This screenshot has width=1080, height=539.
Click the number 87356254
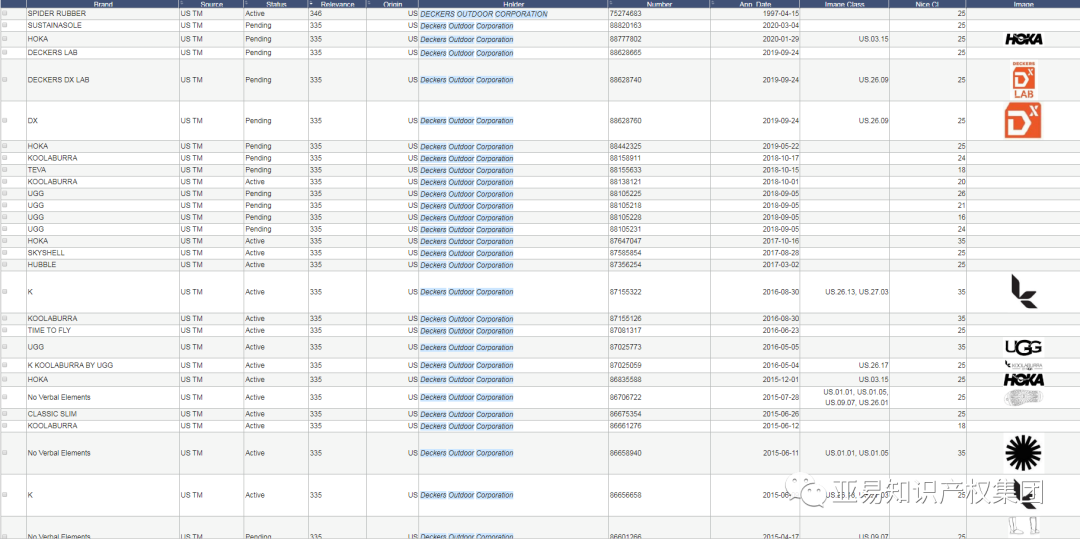(x=625, y=265)
